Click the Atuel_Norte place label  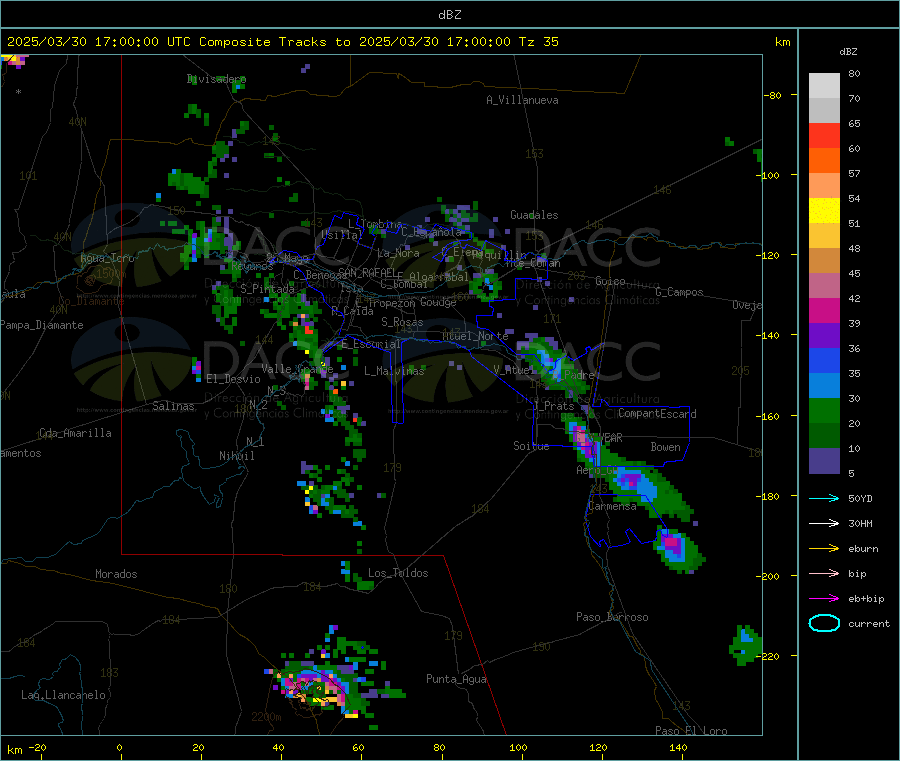475,336
